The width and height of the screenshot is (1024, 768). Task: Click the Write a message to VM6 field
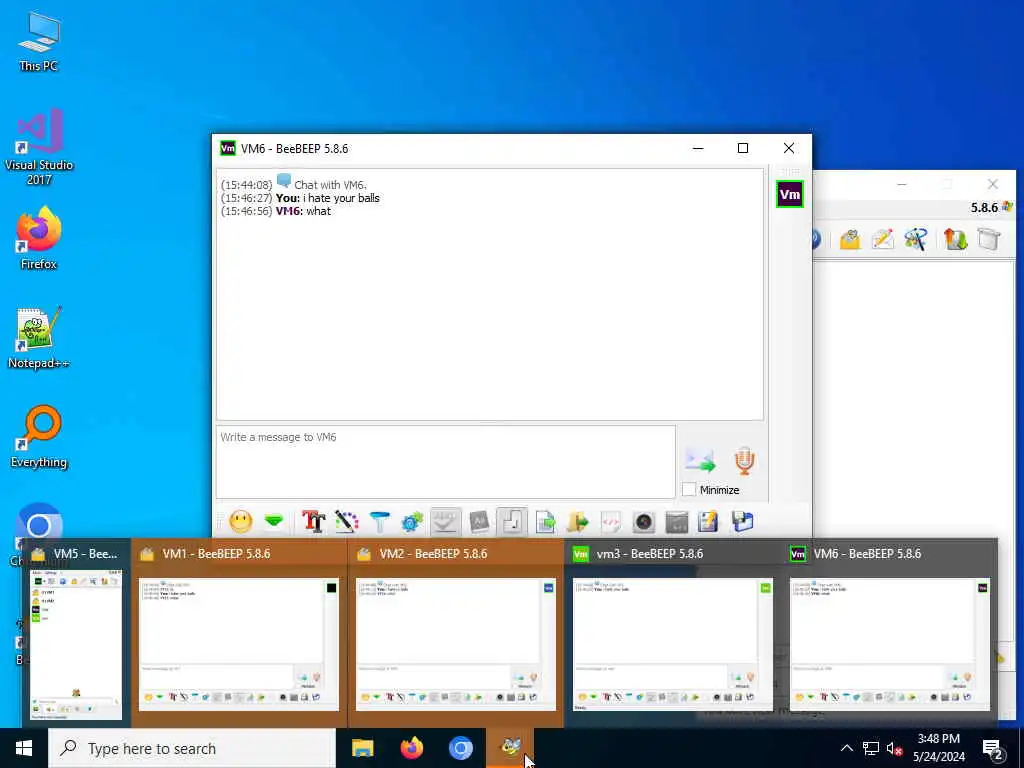click(445, 462)
